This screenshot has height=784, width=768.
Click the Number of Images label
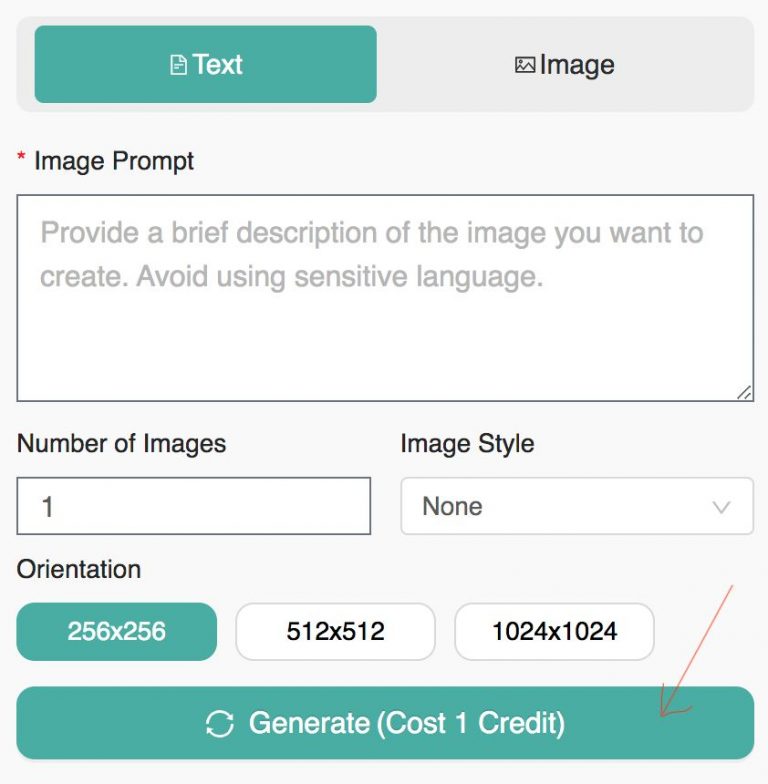[x=122, y=444]
